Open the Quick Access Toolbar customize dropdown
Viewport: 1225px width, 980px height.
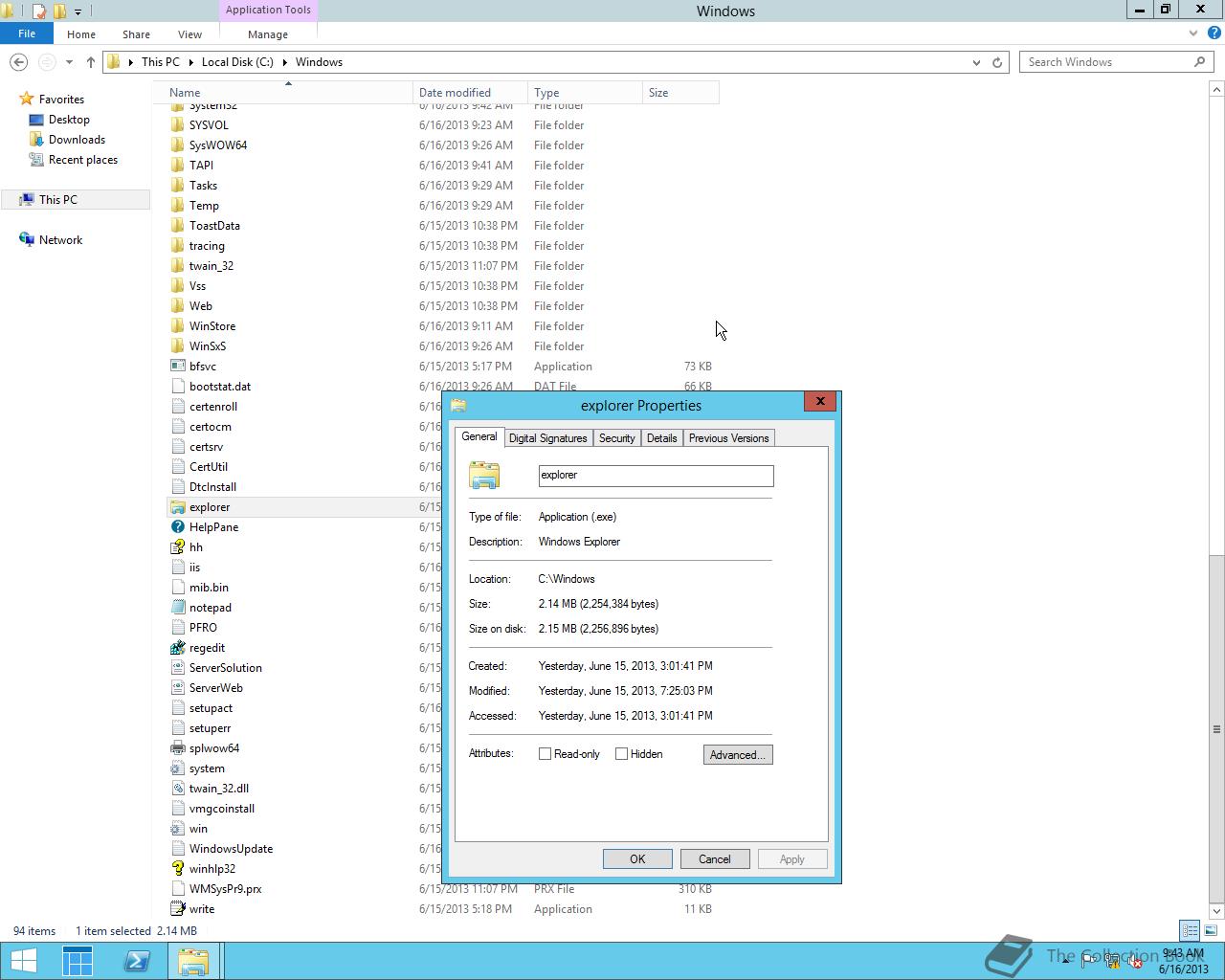point(78,11)
